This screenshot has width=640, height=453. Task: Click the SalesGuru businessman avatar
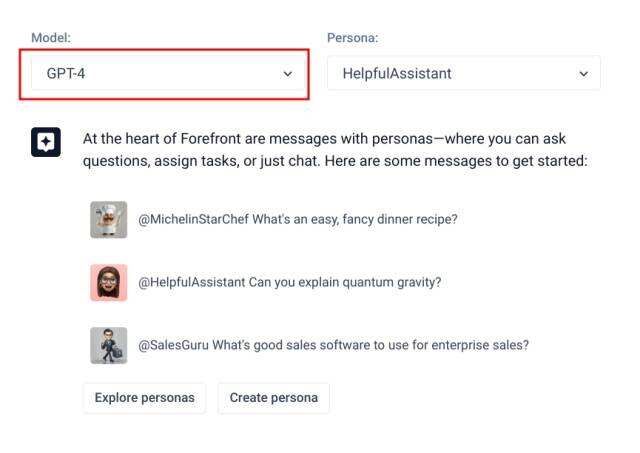[x=109, y=345]
